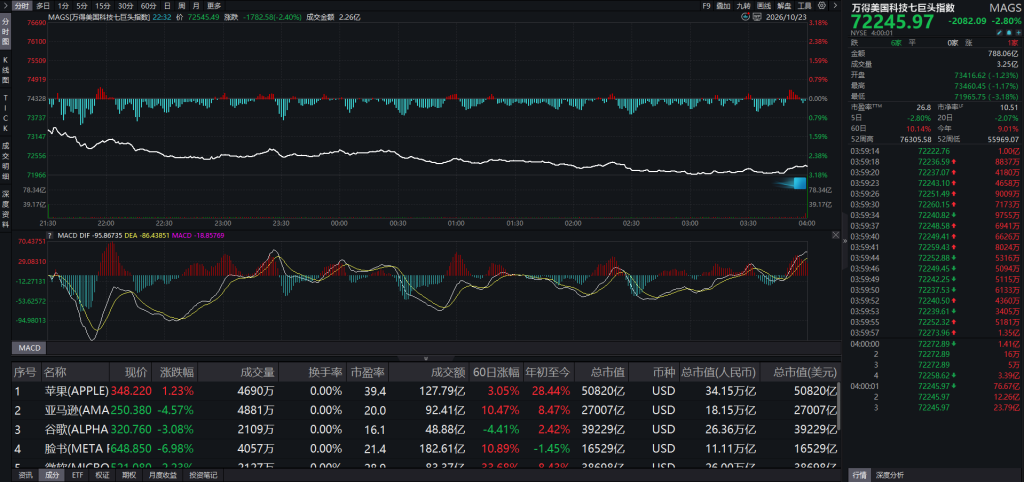Viewport: 1024px width, 482px height.
Task: Click the 叠加 overlay button
Action: point(724,5)
